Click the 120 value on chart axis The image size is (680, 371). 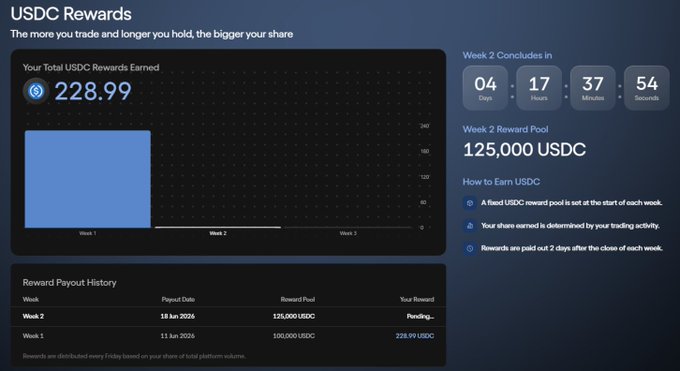tap(424, 177)
